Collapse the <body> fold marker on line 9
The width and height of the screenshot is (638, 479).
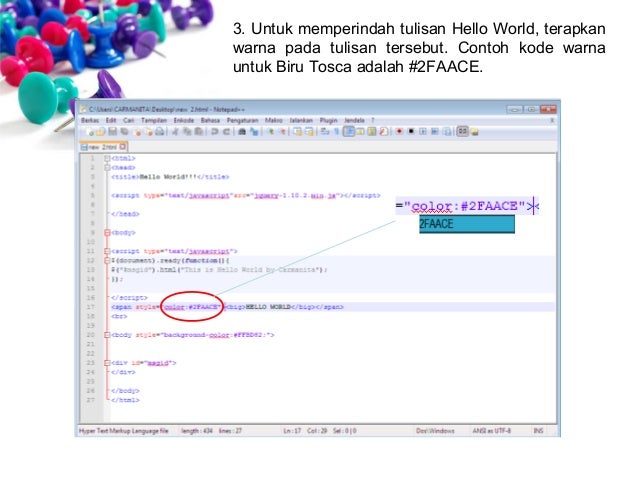click(107, 233)
